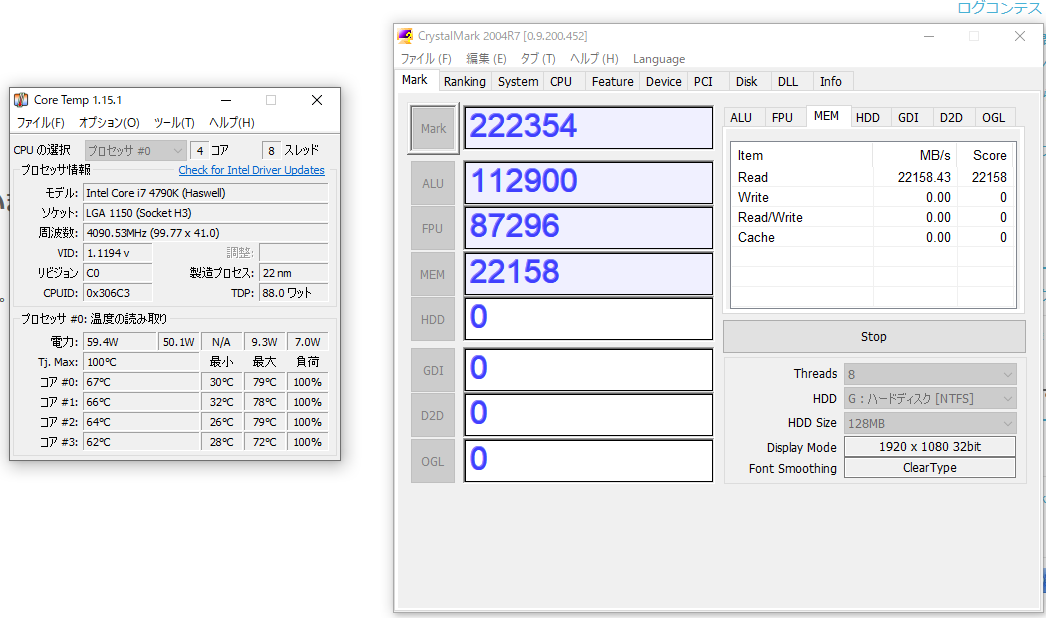Click Check for Intel Driver Updates link
The height and width of the screenshot is (618, 1046).
click(x=251, y=170)
